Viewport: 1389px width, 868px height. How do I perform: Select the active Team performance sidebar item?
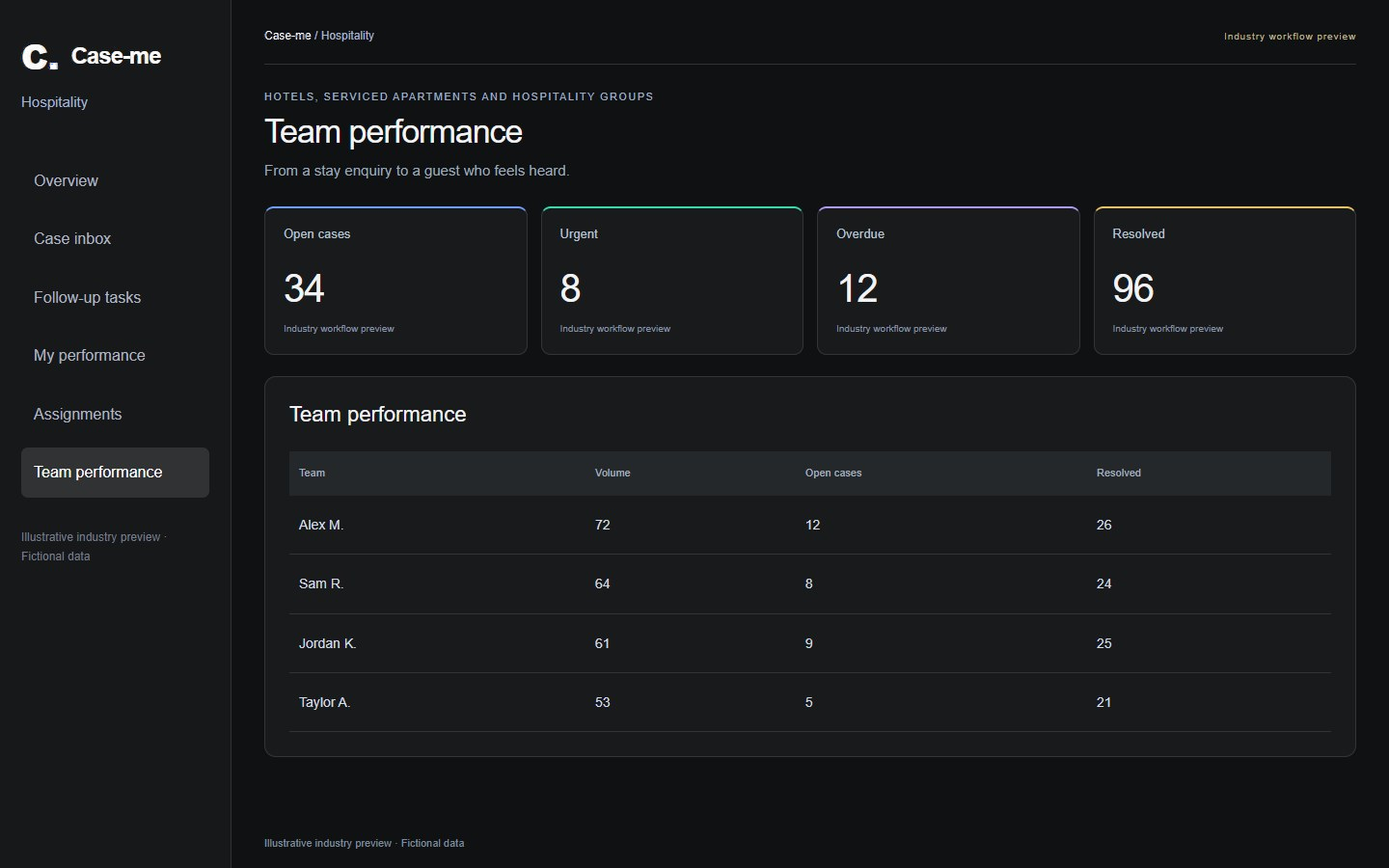click(x=115, y=473)
